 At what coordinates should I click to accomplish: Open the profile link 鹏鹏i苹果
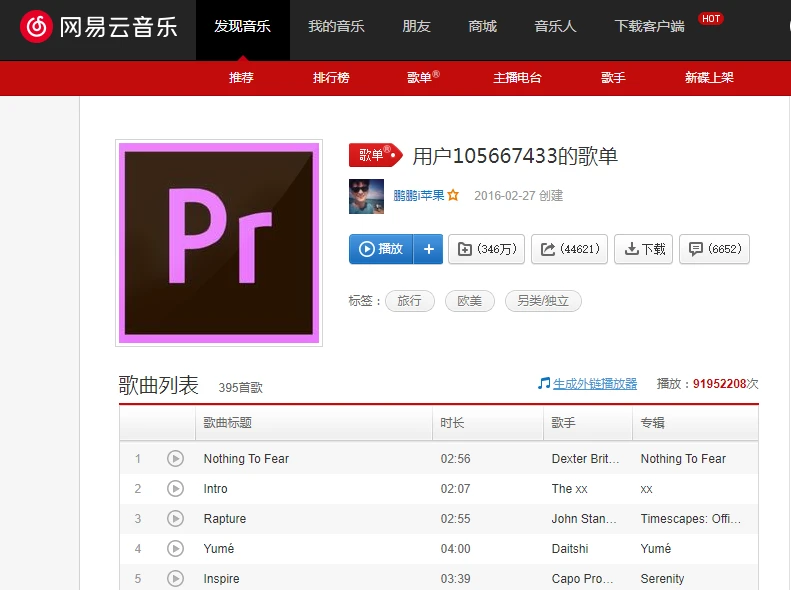click(419, 196)
